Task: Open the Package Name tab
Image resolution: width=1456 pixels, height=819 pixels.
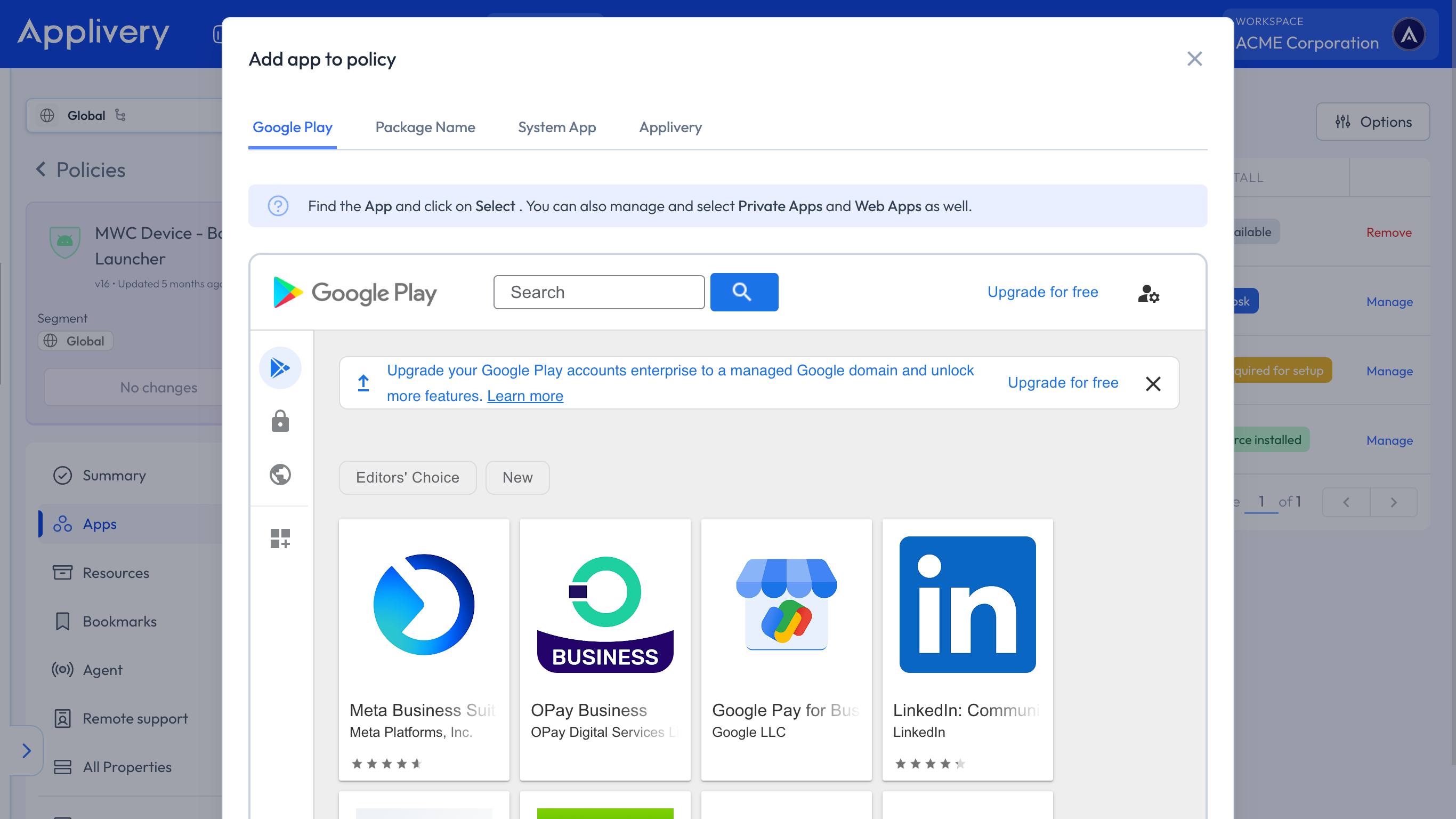Action: tap(425, 127)
